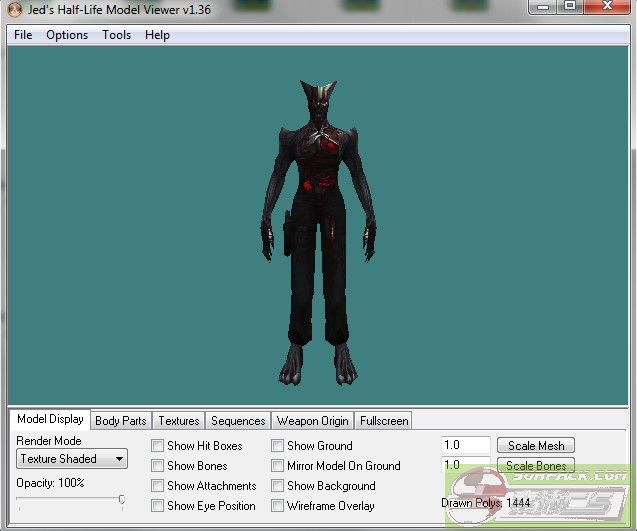
Task: Enable Show Hit Boxes checkbox
Action: [x=158, y=446]
